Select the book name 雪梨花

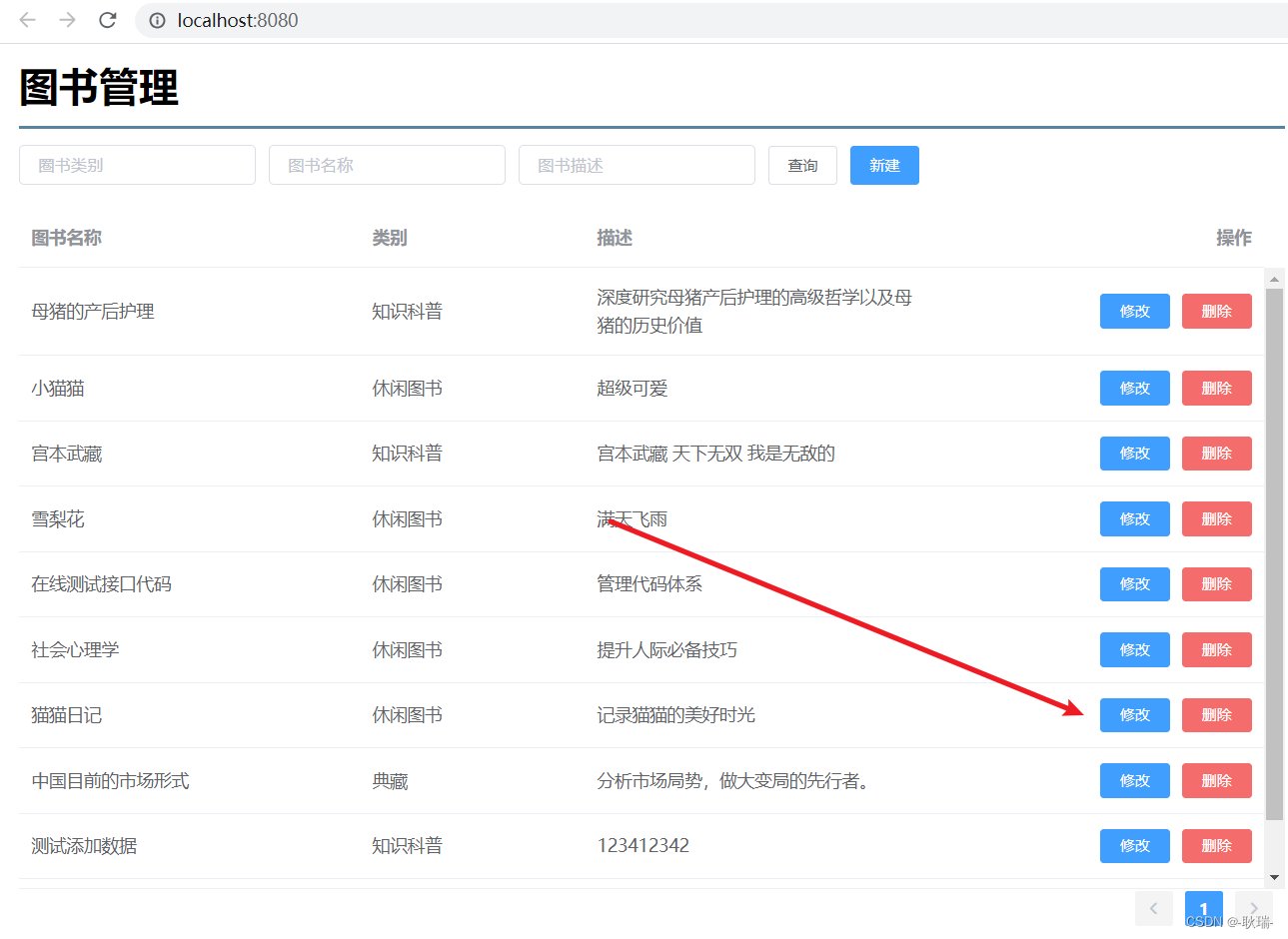pyautogui.click(x=58, y=518)
